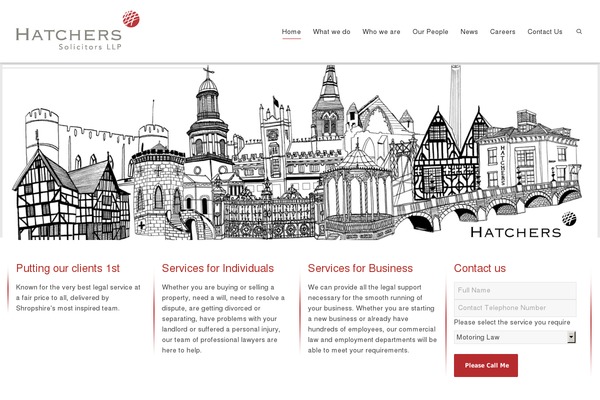600x400 pixels.
Task: Open the Home menu item
Action: tap(291, 32)
